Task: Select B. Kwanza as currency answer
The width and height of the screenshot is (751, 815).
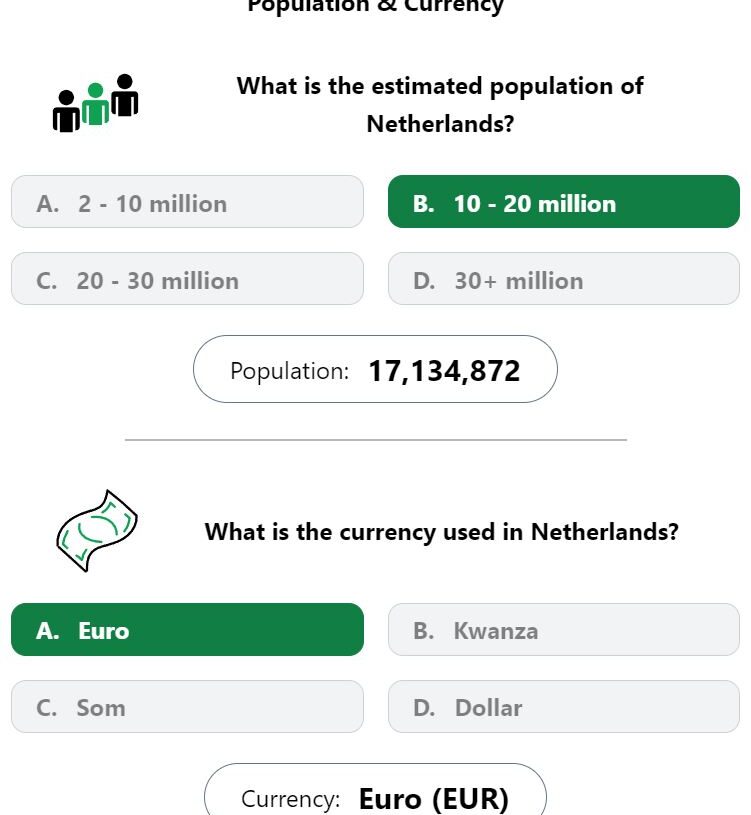Action: (x=563, y=629)
